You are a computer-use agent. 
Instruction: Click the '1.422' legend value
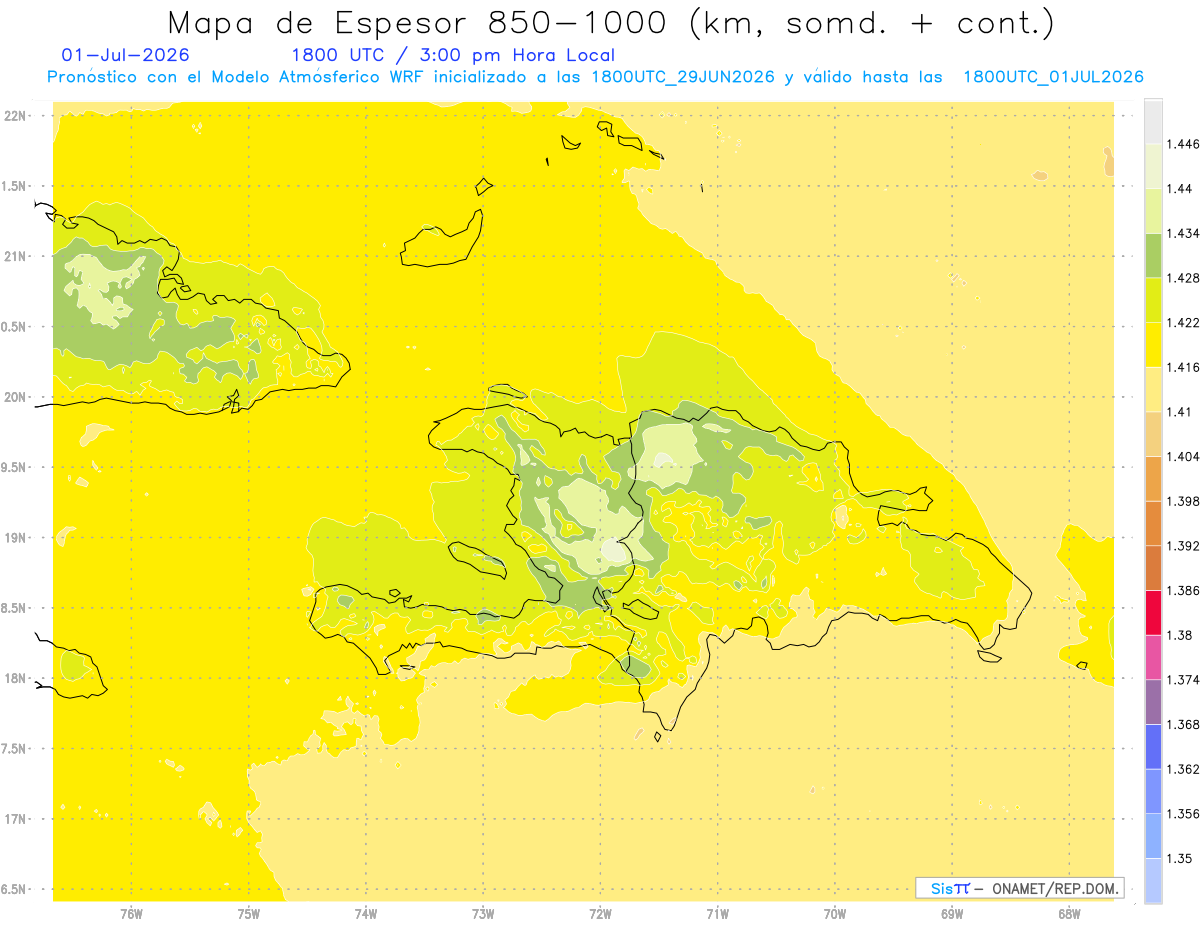pyautogui.click(x=1183, y=323)
